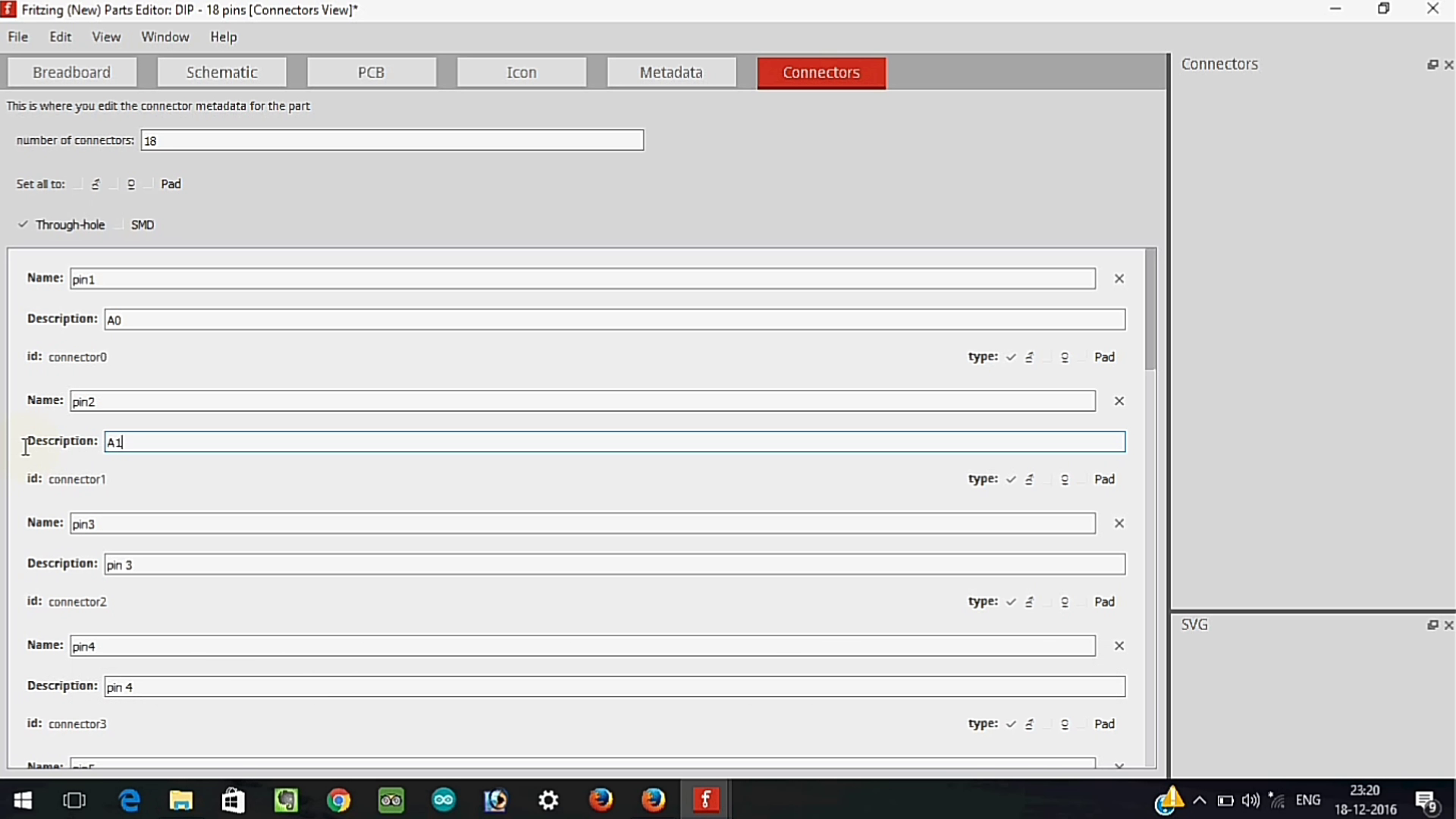Show hidden system tray icons

pos(1200,801)
